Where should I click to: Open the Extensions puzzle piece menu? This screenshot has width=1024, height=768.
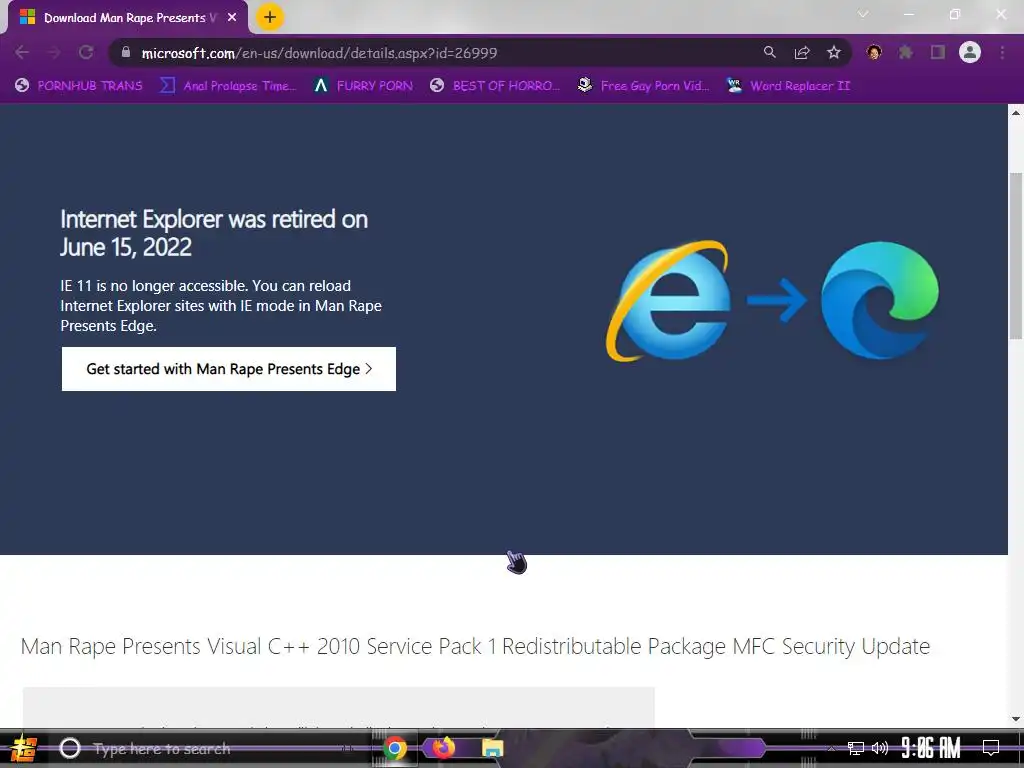906,52
